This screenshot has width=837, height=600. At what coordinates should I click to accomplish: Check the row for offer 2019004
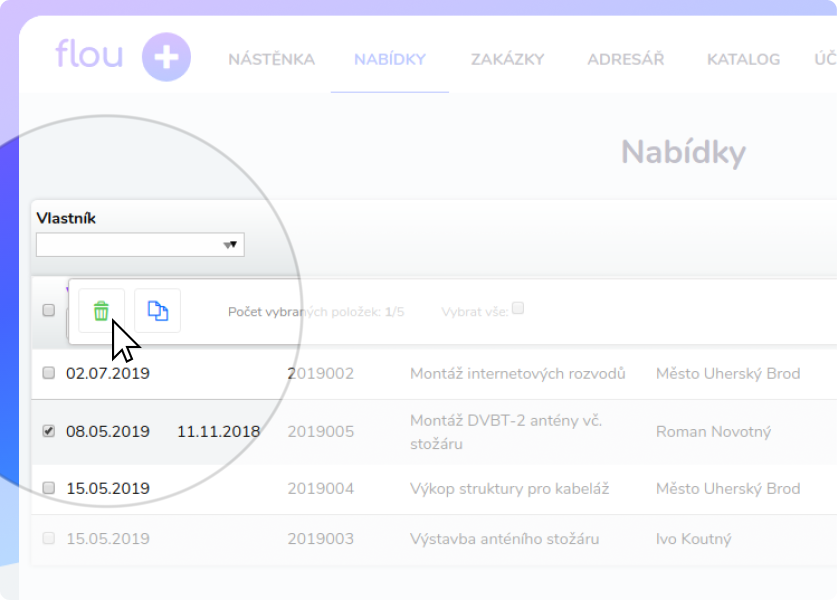click(49, 488)
